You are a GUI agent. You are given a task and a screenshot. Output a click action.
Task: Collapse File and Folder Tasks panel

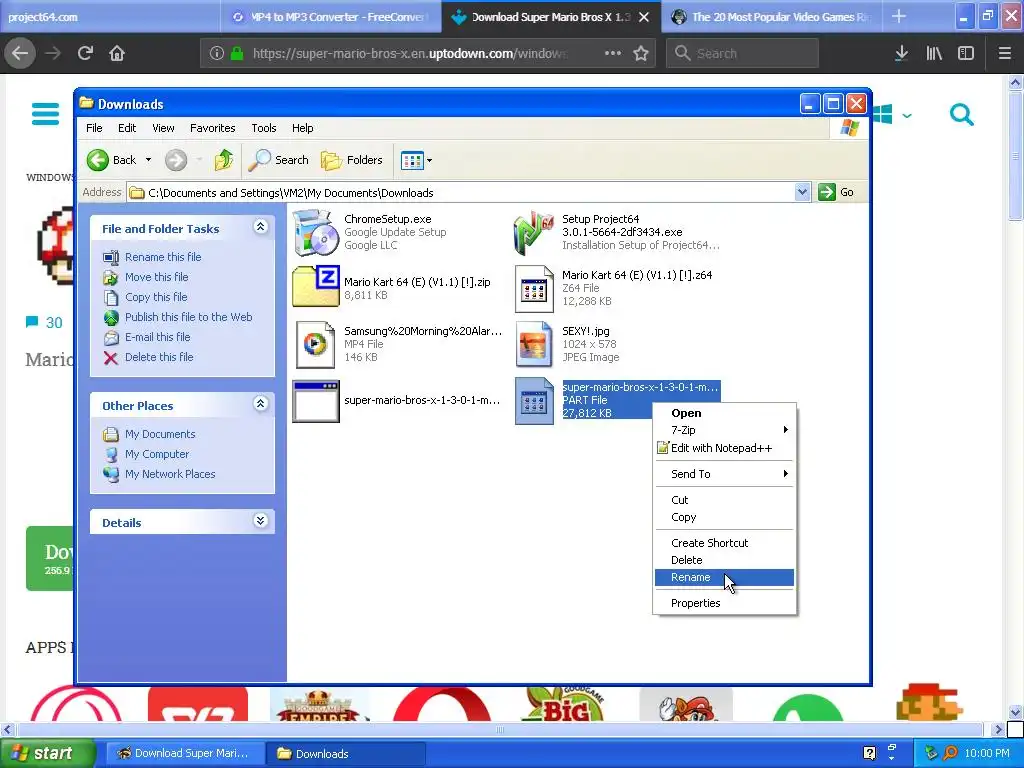click(261, 227)
